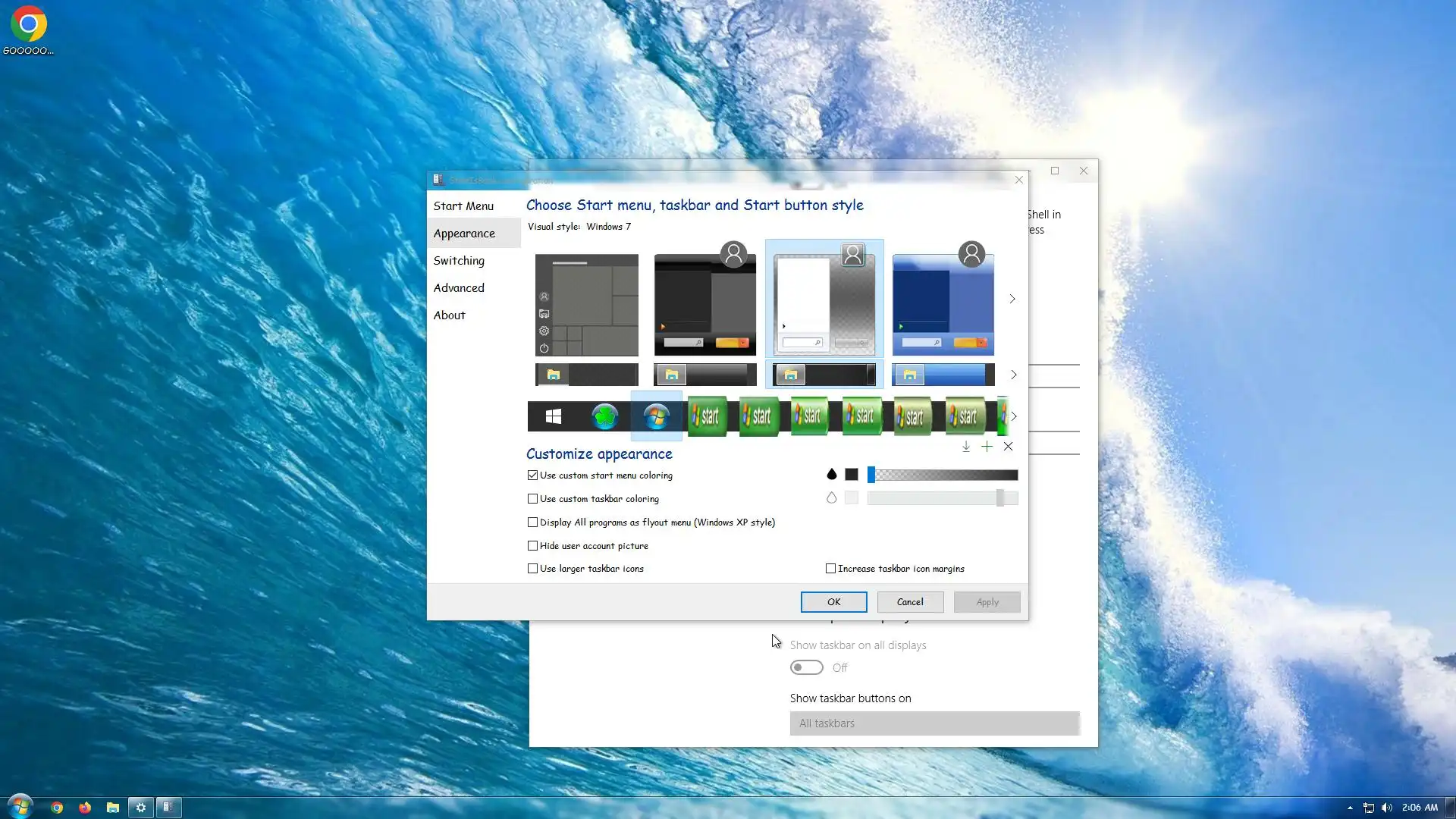The height and width of the screenshot is (819, 1456).
Task: Select the Windows 7 orb start button
Action: click(x=656, y=416)
